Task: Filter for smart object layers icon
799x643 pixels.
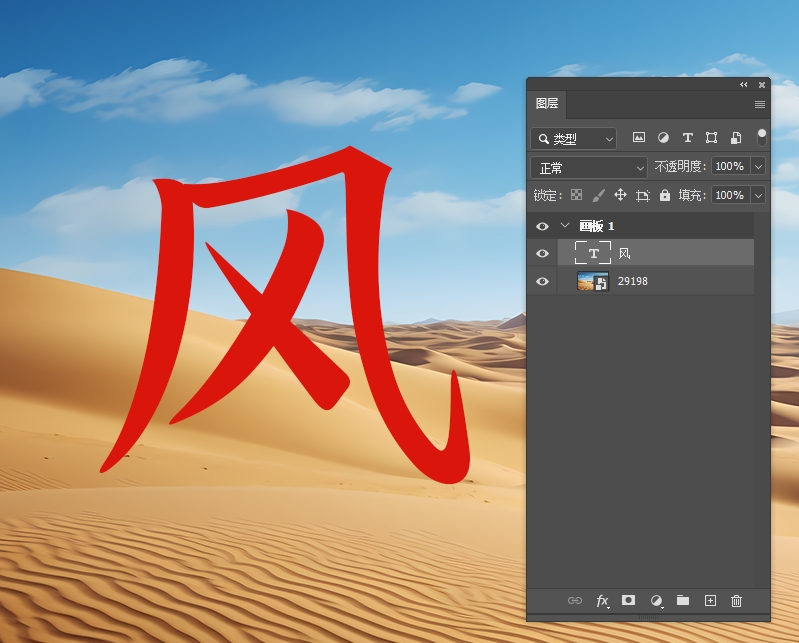Action: (736, 138)
